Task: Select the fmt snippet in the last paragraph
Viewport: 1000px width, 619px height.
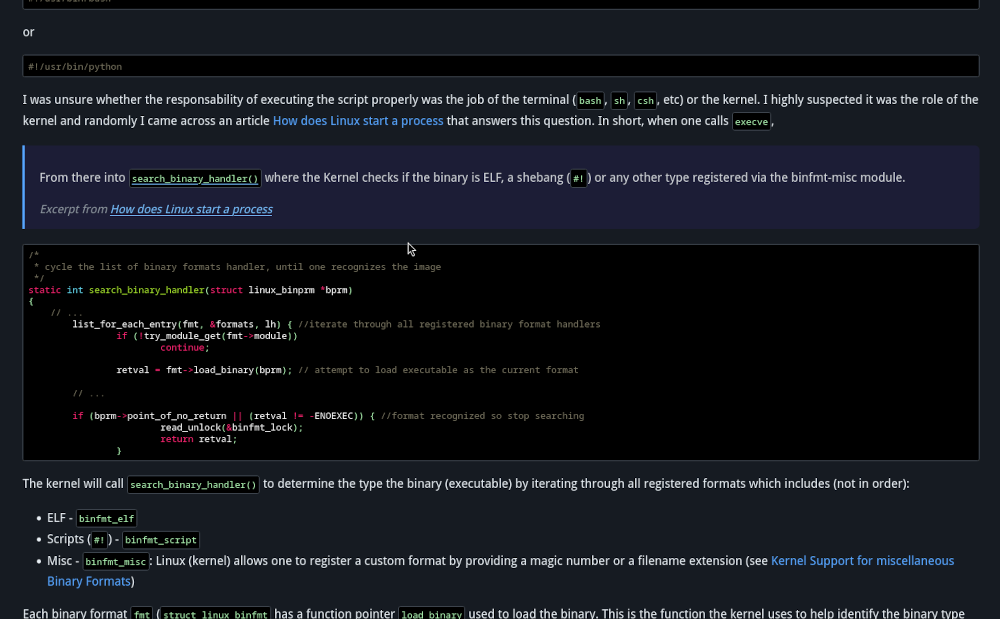Action: [141, 613]
